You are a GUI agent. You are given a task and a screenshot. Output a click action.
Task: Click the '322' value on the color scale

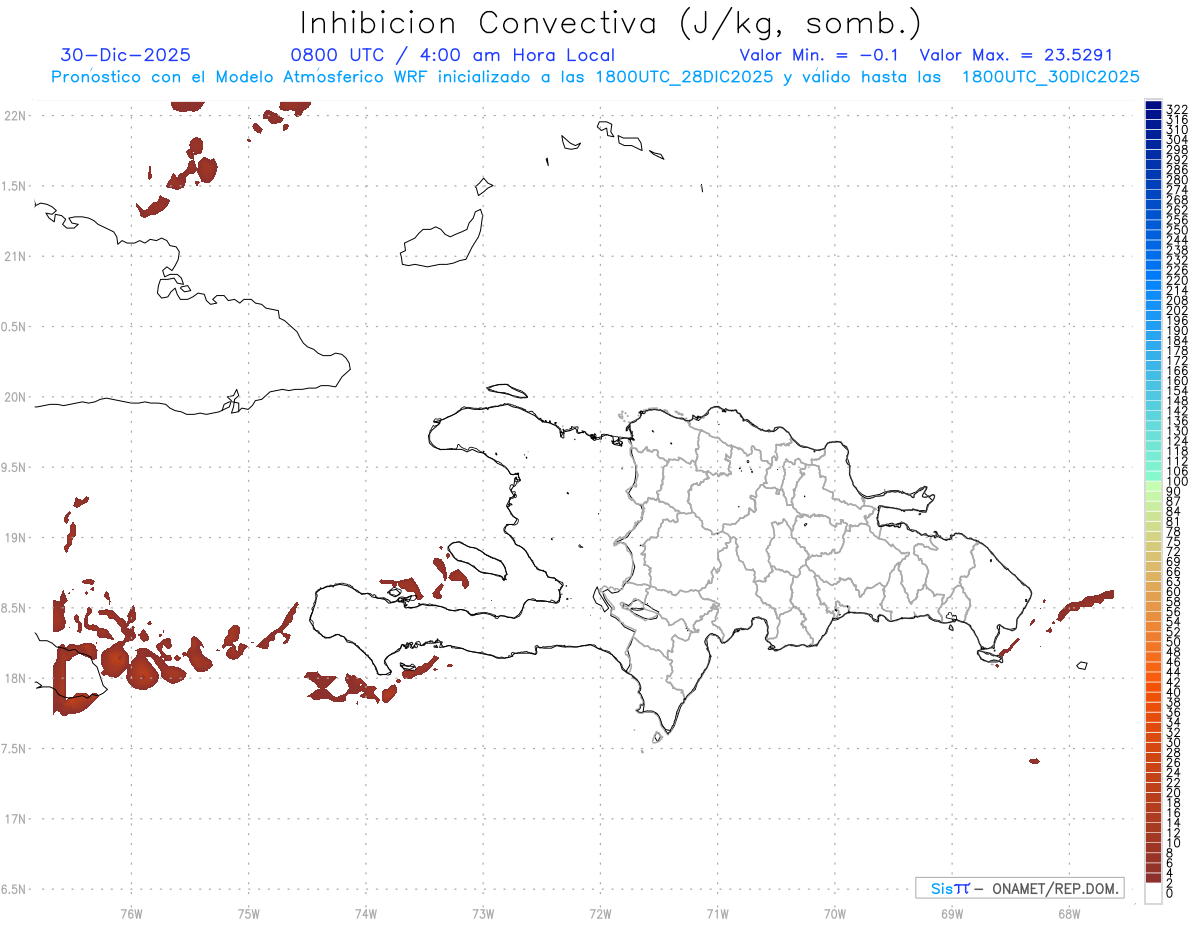pos(1176,109)
